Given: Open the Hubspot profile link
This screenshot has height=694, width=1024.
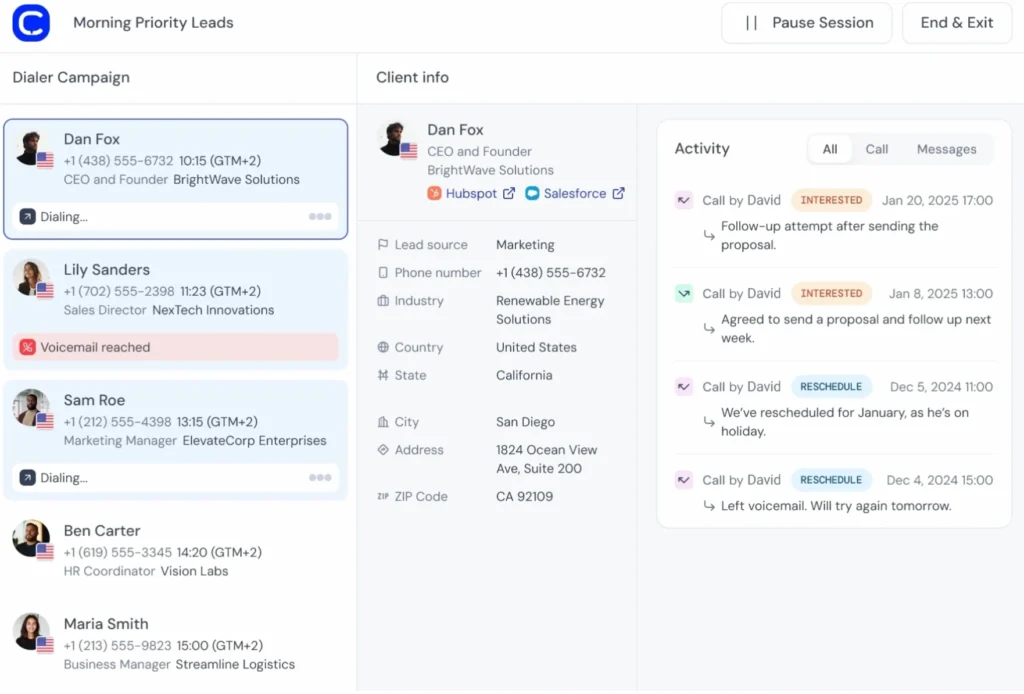Looking at the screenshot, I should [471, 194].
